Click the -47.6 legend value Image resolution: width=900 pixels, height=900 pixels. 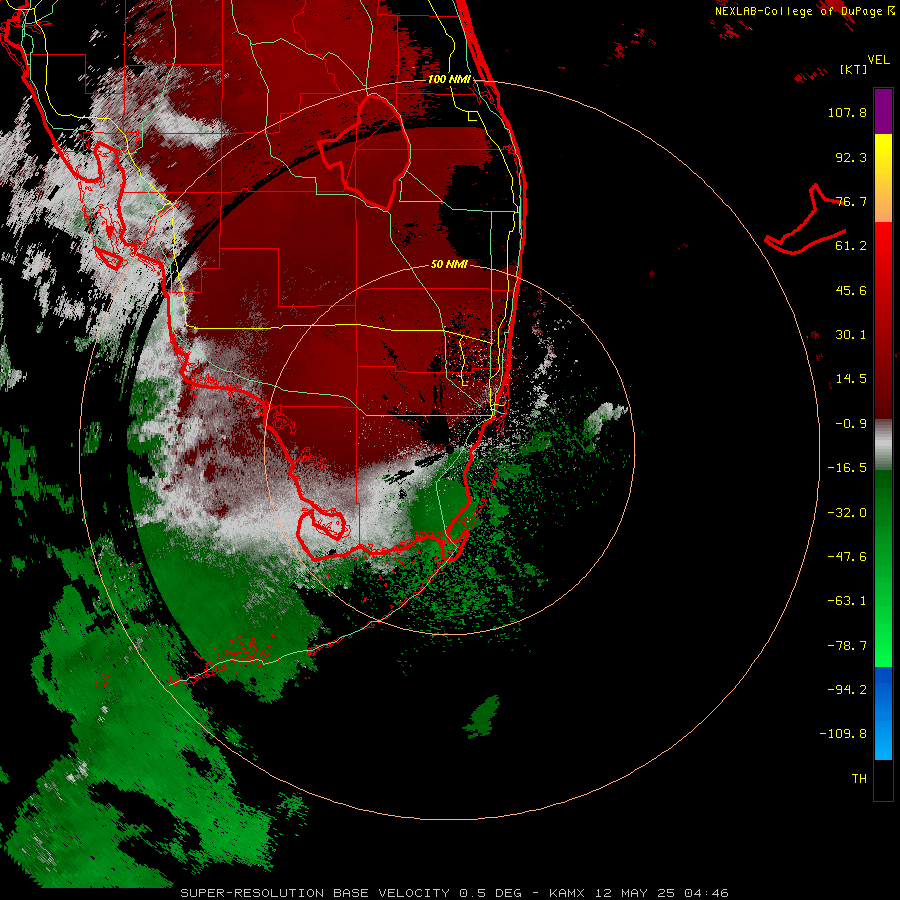pos(847,557)
